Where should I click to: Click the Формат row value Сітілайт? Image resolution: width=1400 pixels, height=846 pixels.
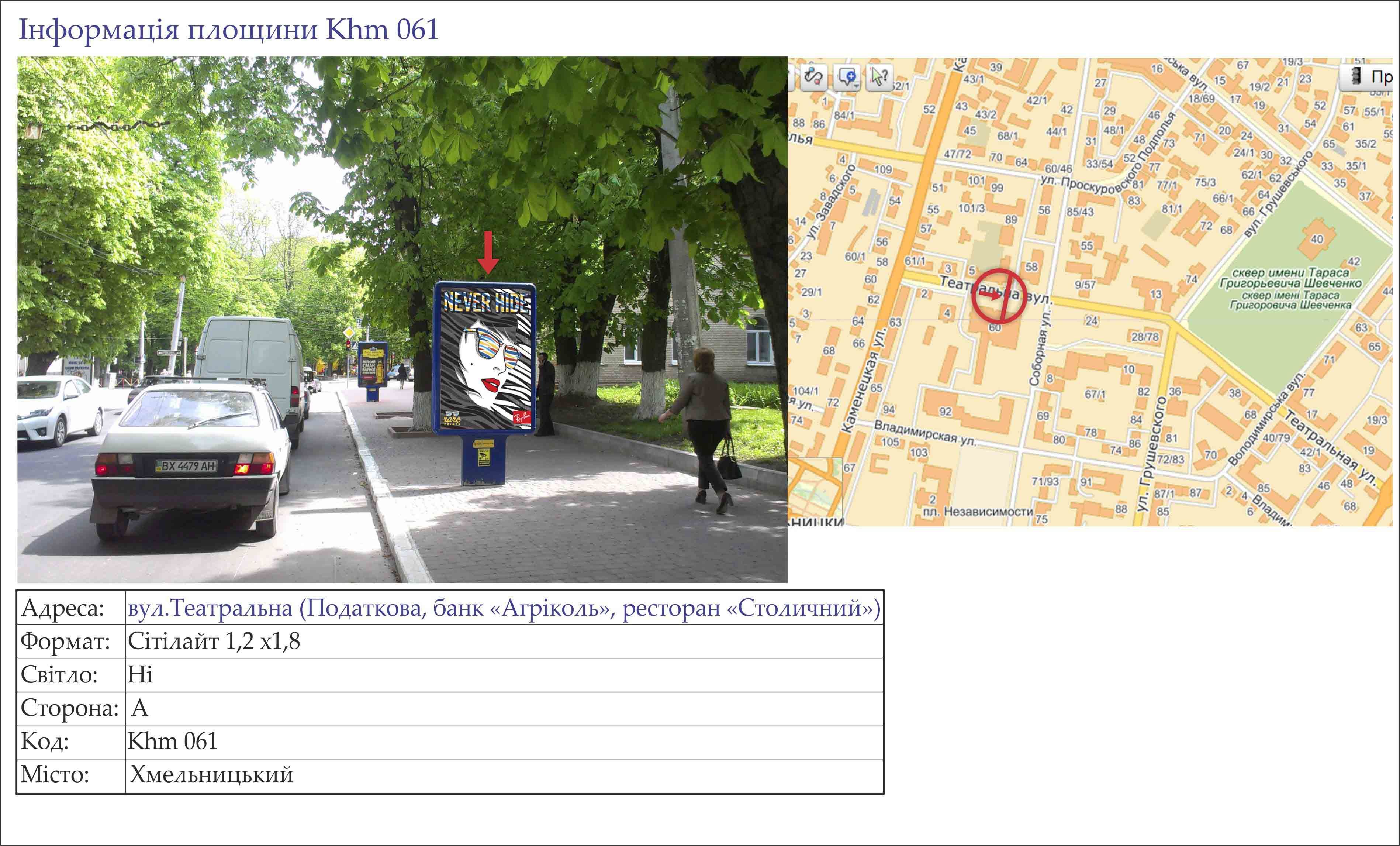pos(173,641)
